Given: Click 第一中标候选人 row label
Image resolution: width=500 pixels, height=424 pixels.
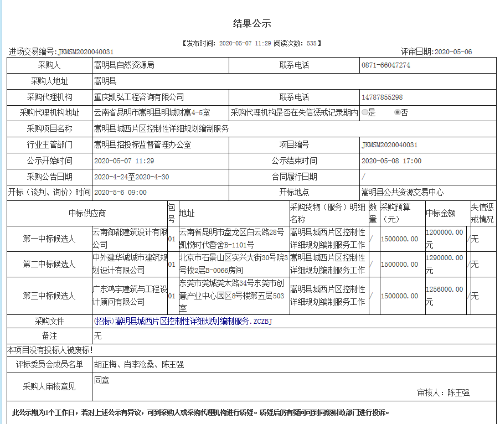Looking at the screenshot, I should click(x=49, y=239).
